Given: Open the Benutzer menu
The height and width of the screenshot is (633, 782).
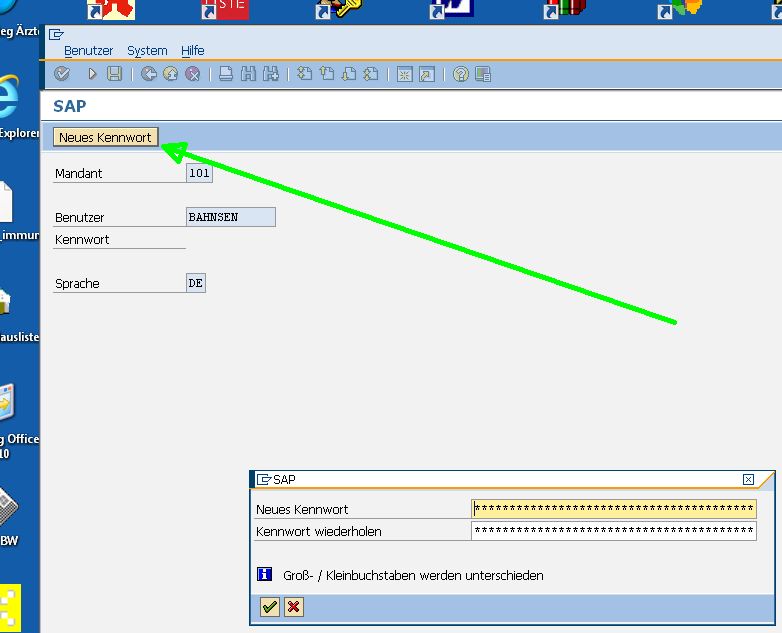Looking at the screenshot, I should click(88, 51).
